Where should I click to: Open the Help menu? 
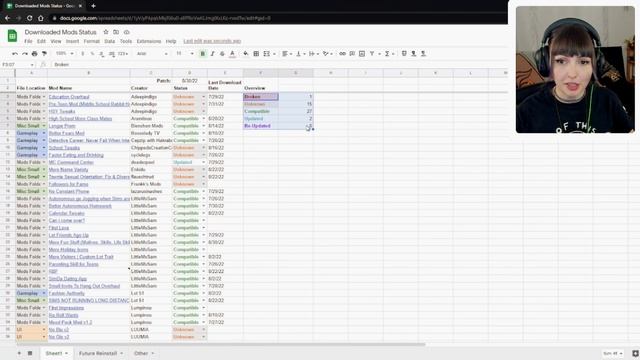[x=171, y=41]
